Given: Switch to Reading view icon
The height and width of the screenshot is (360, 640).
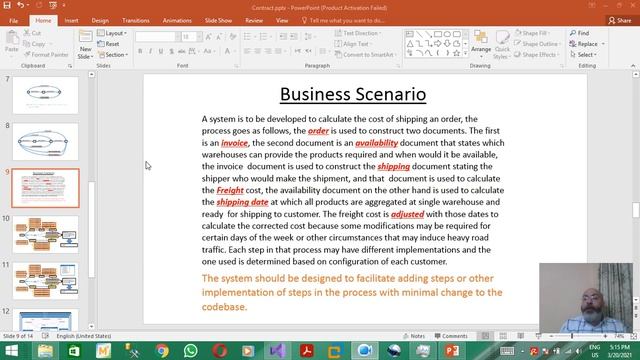Looking at the screenshot, I should point(521,336).
